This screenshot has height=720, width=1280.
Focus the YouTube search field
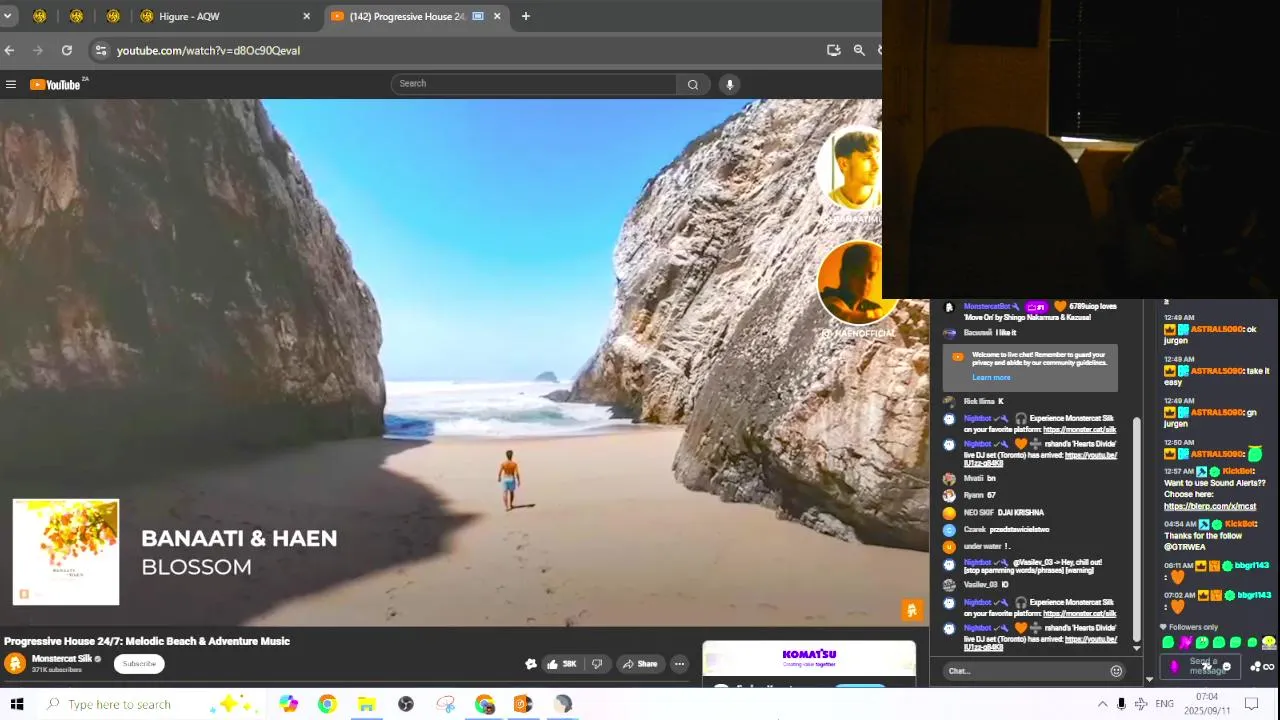[535, 84]
